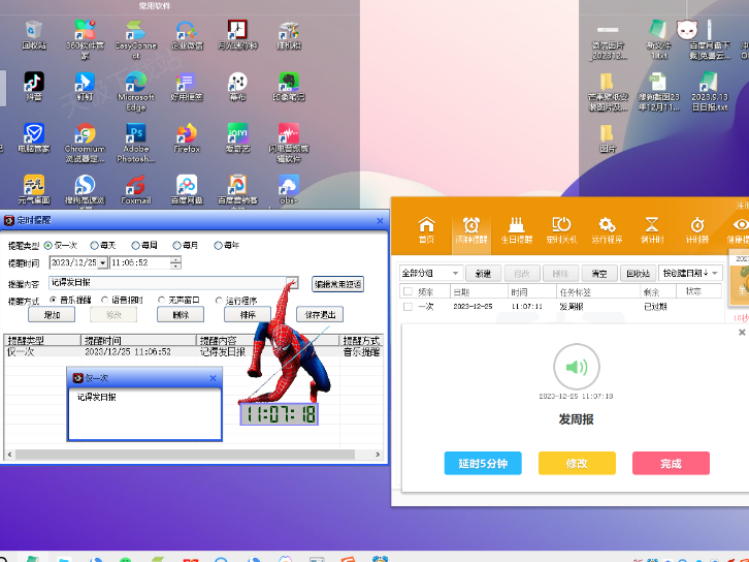749x562 pixels.
Task: Open the 首页 home icon in orange toolbar
Action: [x=426, y=229]
